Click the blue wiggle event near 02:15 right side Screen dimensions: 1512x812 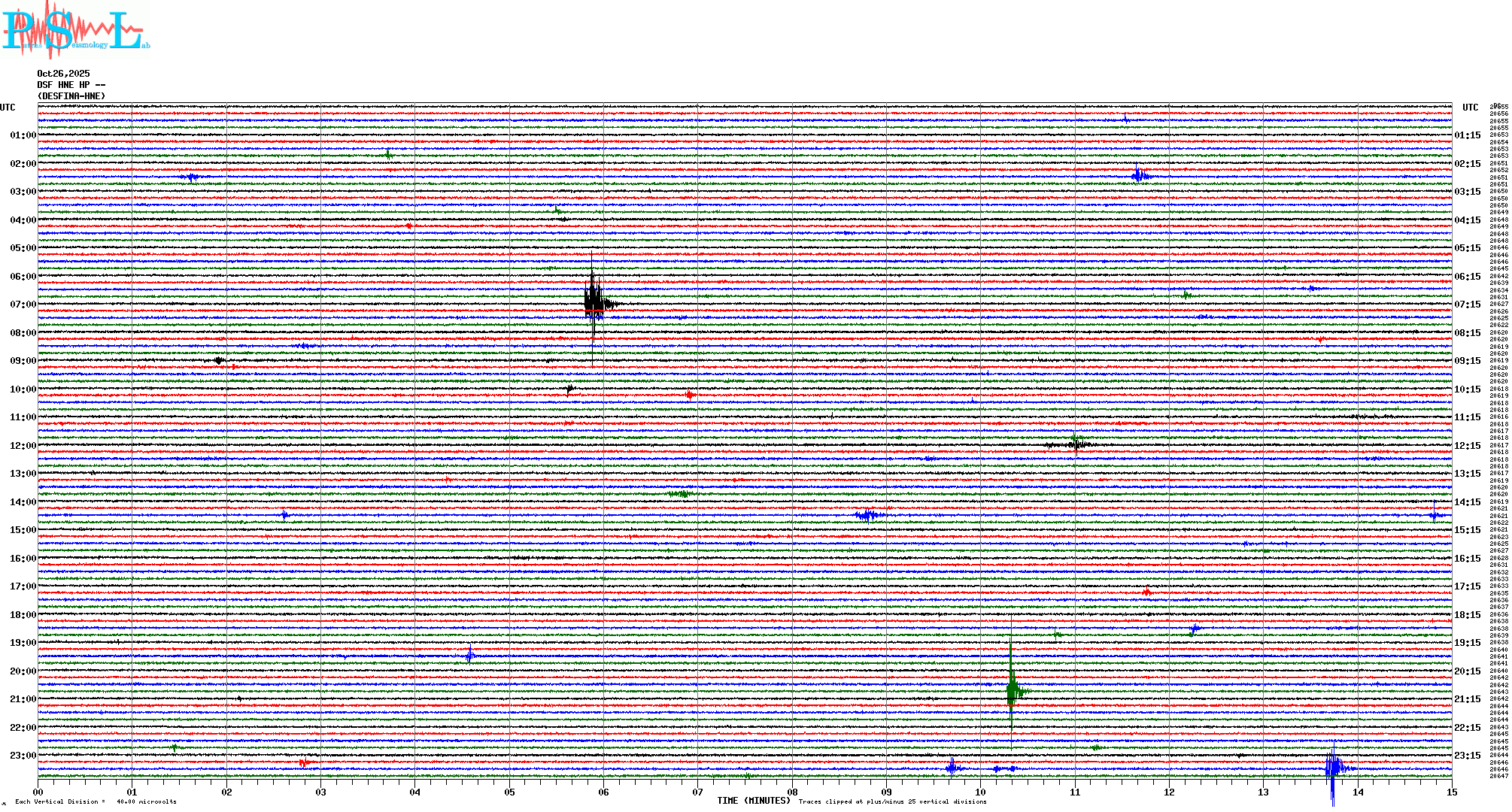[x=1140, y=176]
